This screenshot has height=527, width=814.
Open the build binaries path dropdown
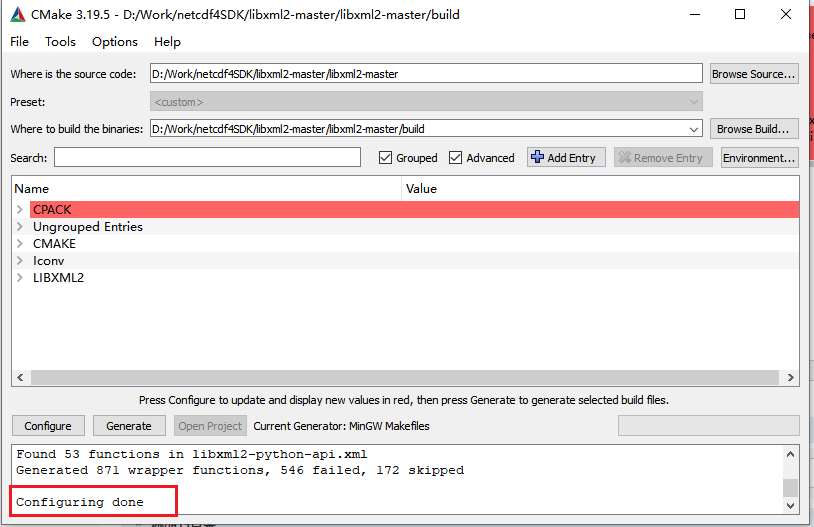click(x=694, y=129)
